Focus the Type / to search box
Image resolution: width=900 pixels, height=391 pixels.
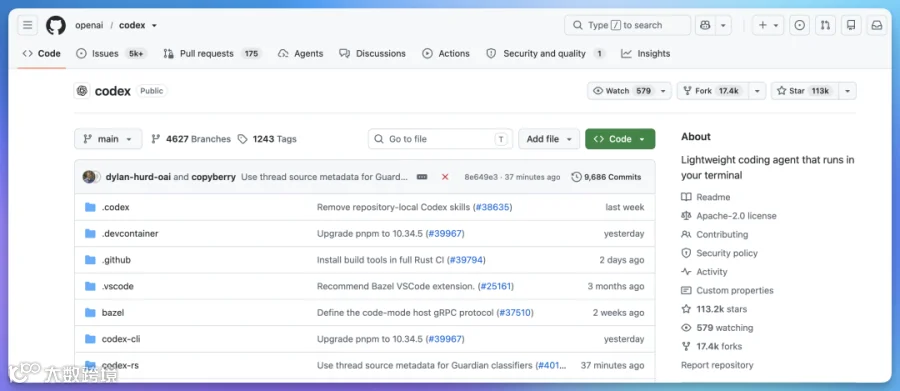[627, 25]
